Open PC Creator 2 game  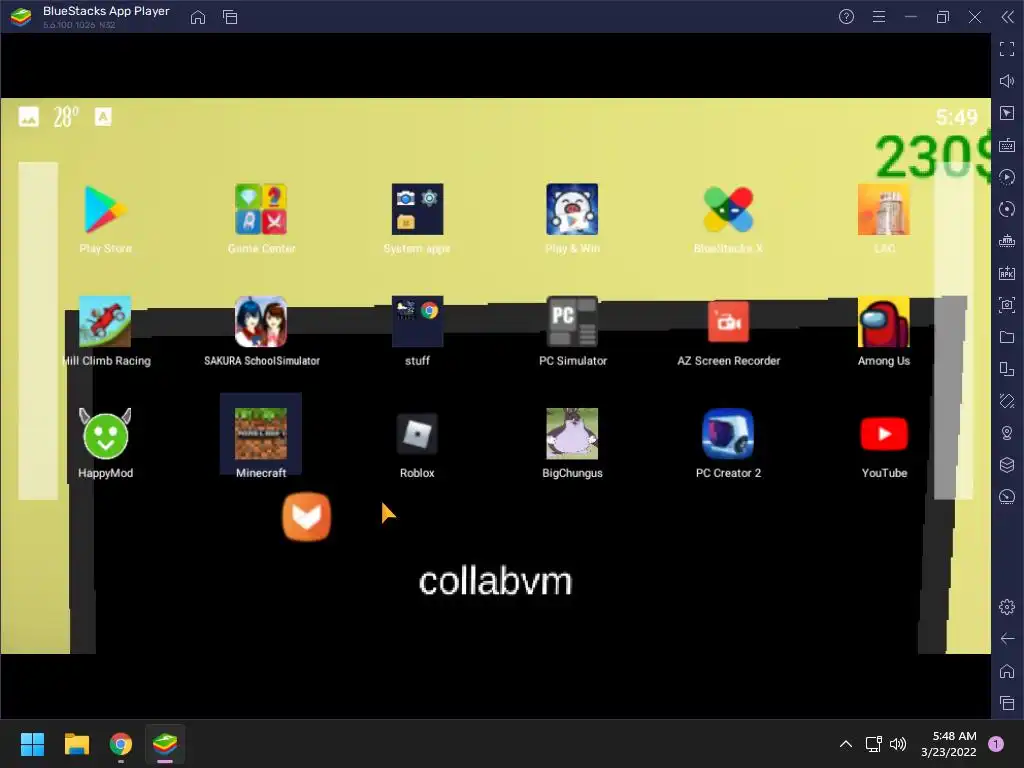point(728,434)
